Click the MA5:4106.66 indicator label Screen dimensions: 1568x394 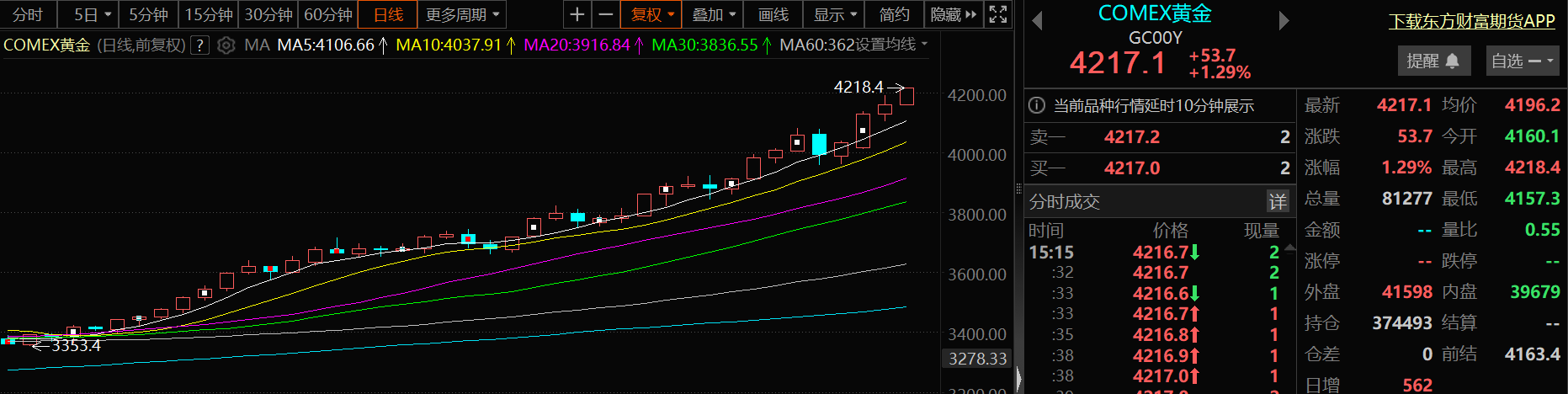click(x=326, y=45)
